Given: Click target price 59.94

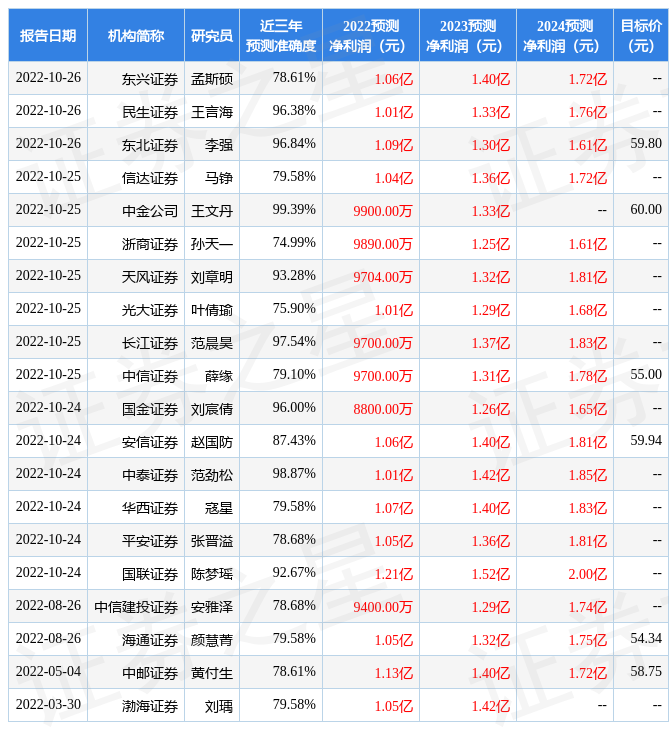Looking at the screenshot, I should coord(646,440).
